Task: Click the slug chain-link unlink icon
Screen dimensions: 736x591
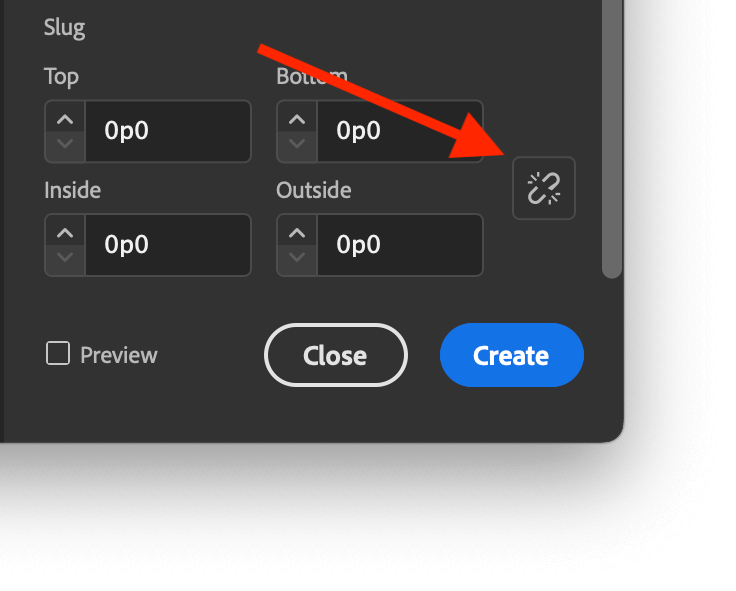Action: click(544, 188)
